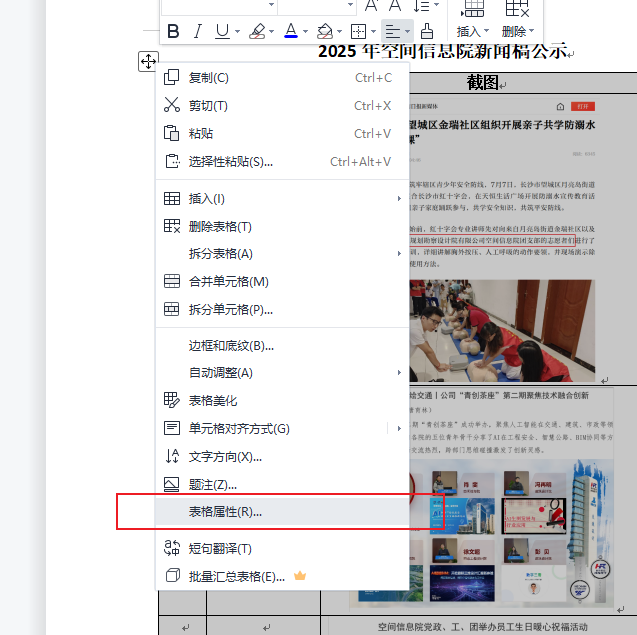Open 边框和底纹(B)... dialog

[282, 346]
